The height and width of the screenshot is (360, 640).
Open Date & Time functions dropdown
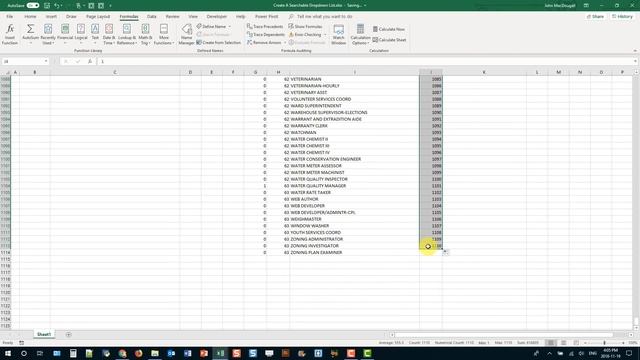pyautogui.click(x=109, y=34)
